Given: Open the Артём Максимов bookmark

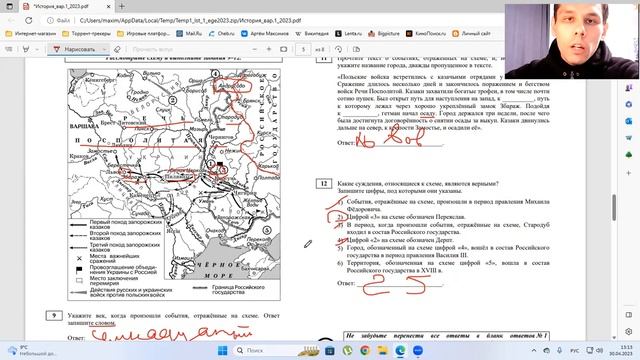Looking at the screenshot, I should click(265, 33).
